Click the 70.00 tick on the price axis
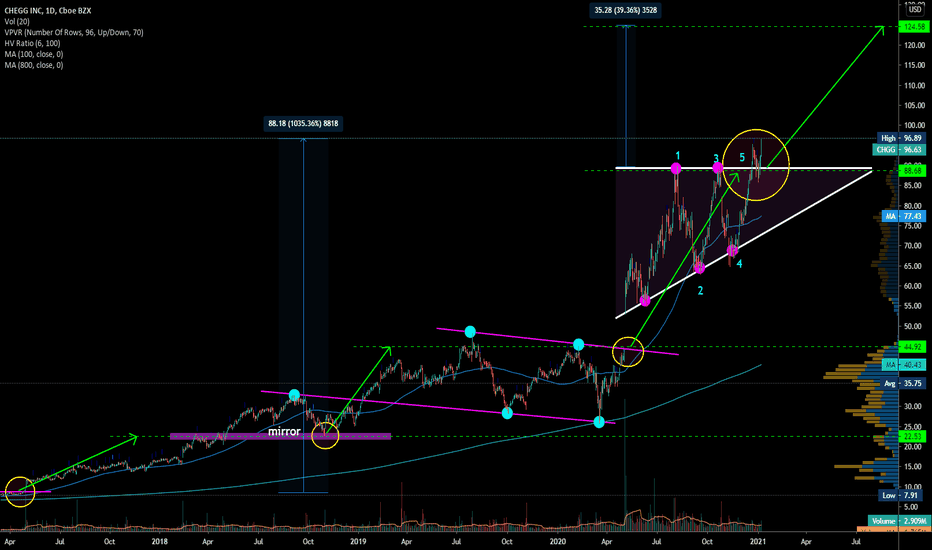The width and height of the screenshot is (932, 550). coord(915,246)
